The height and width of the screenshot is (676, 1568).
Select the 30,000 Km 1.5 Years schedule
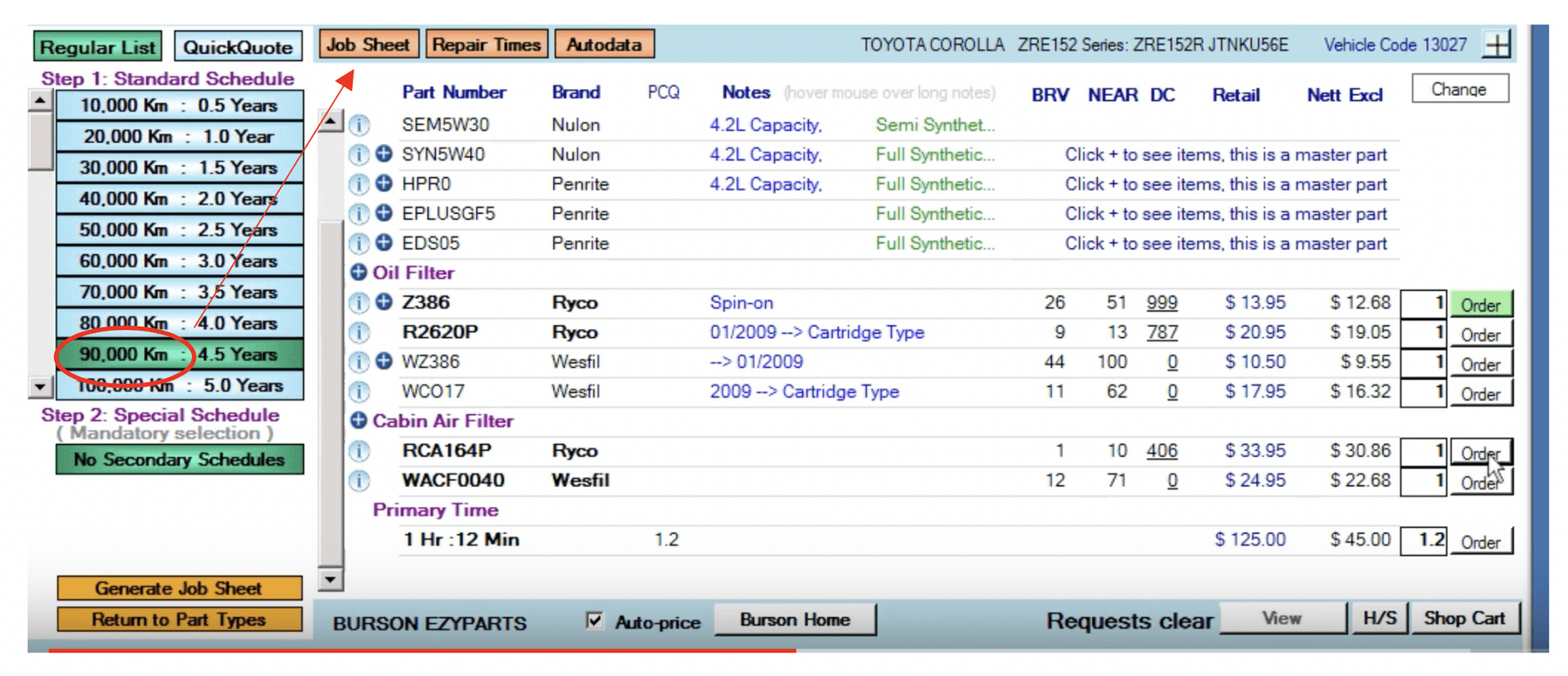(x=179, y=167)
